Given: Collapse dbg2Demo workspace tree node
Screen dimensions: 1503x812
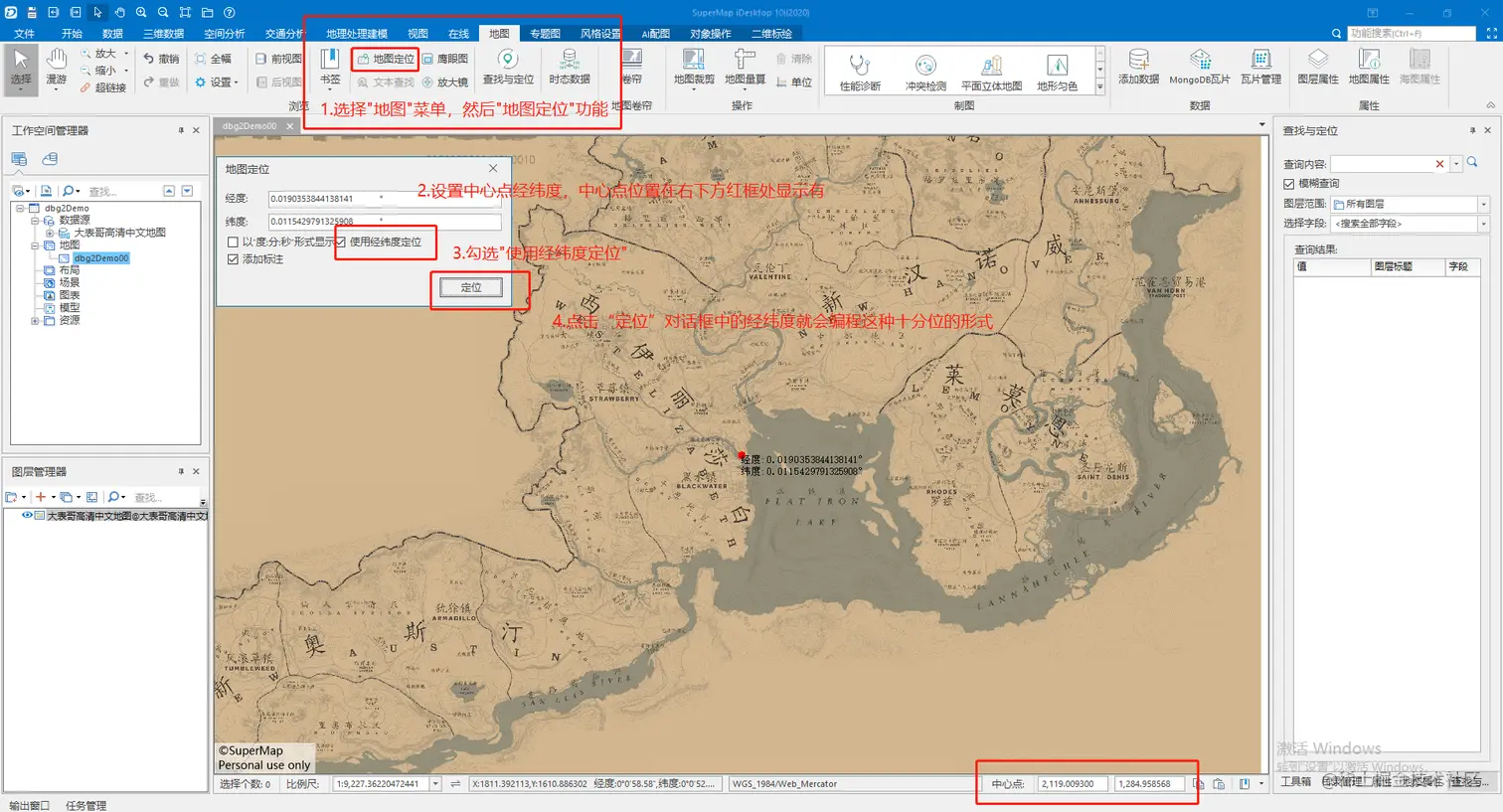Looking at the screenshot, I should [x=20, y=209].
